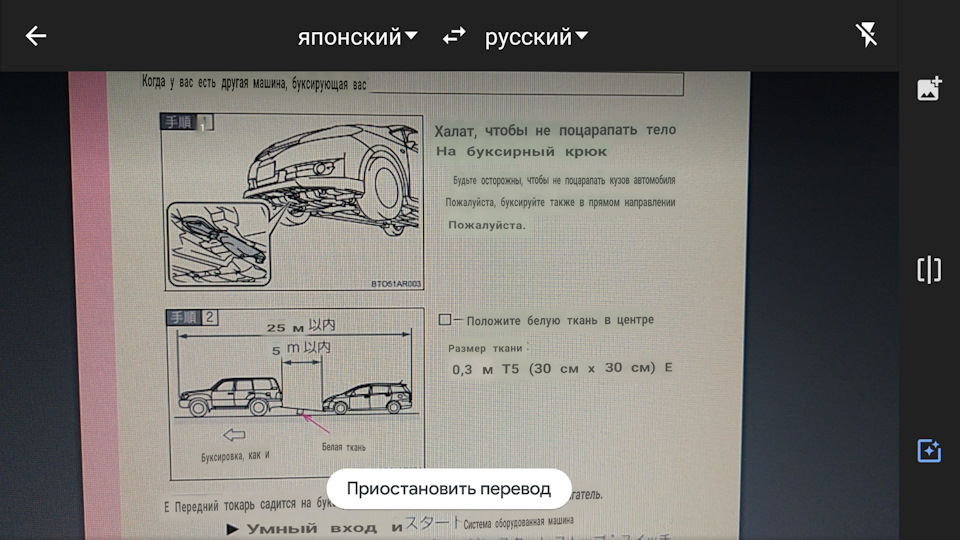Tick the square before "Положите белую ткань"

[x=445, y=320]
